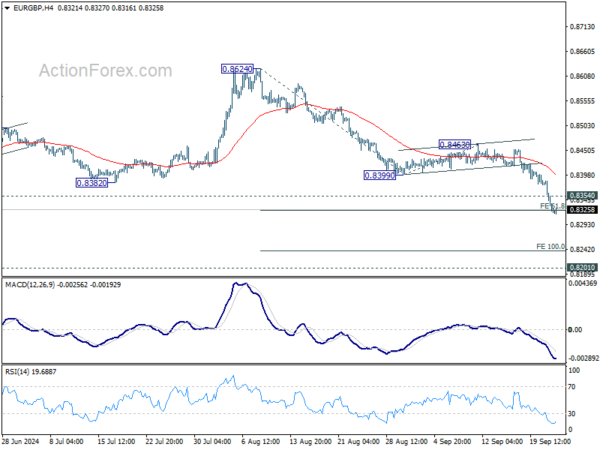Click the RSI 70 level label
This screenshot has width=600, height=450.
[572, 387]
